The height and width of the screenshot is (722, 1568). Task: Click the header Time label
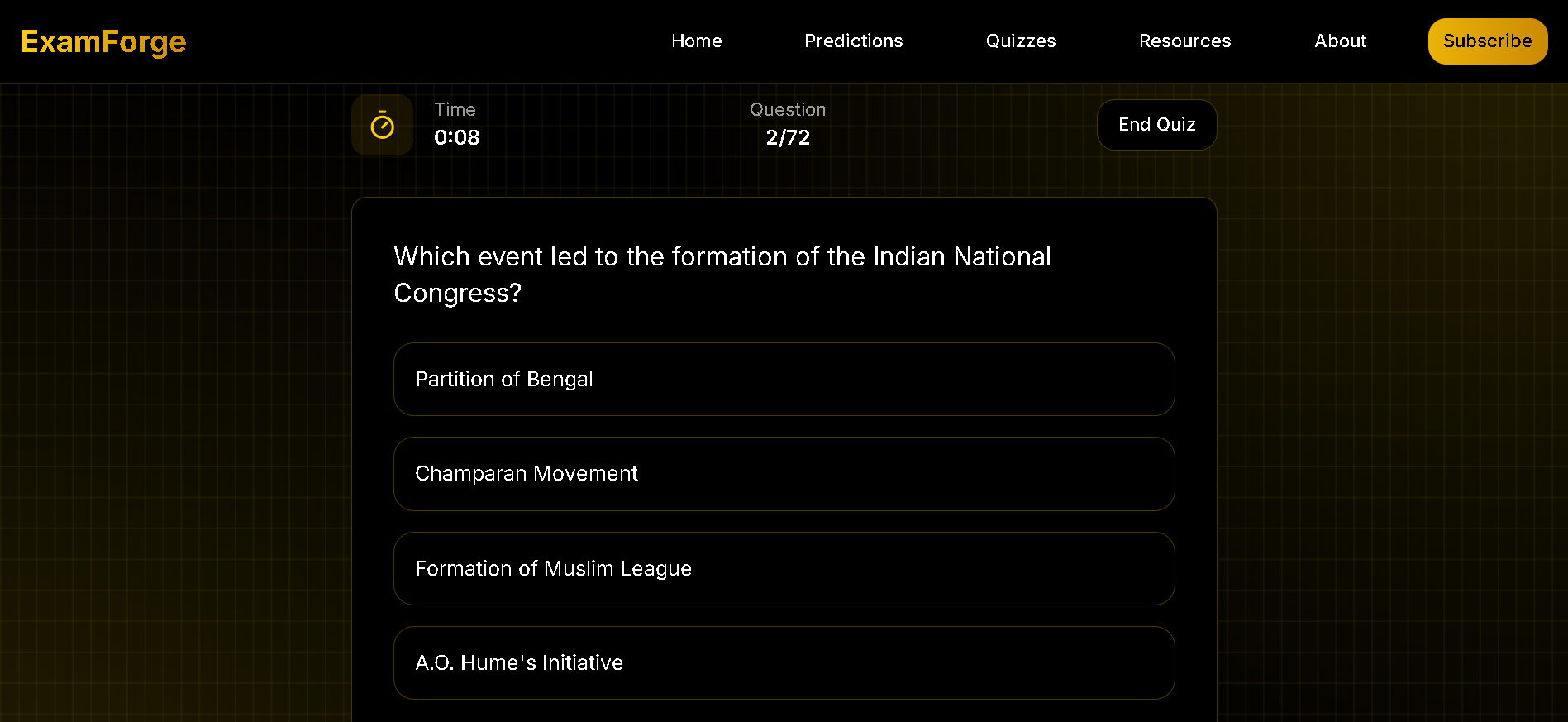pos(455,109)
